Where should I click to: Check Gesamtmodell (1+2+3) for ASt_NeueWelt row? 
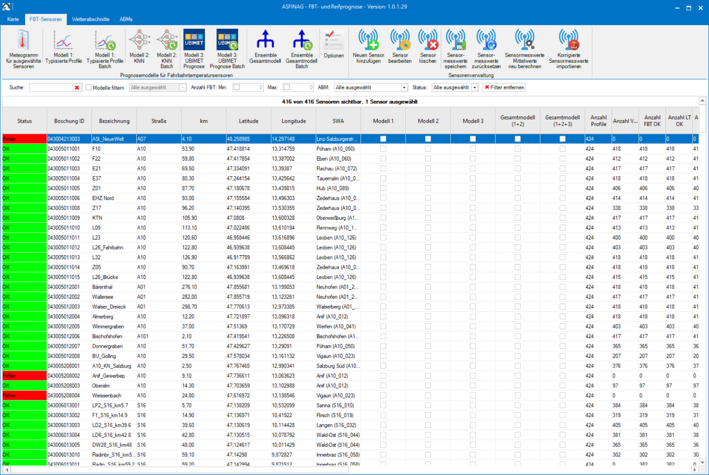click(562, 139)
